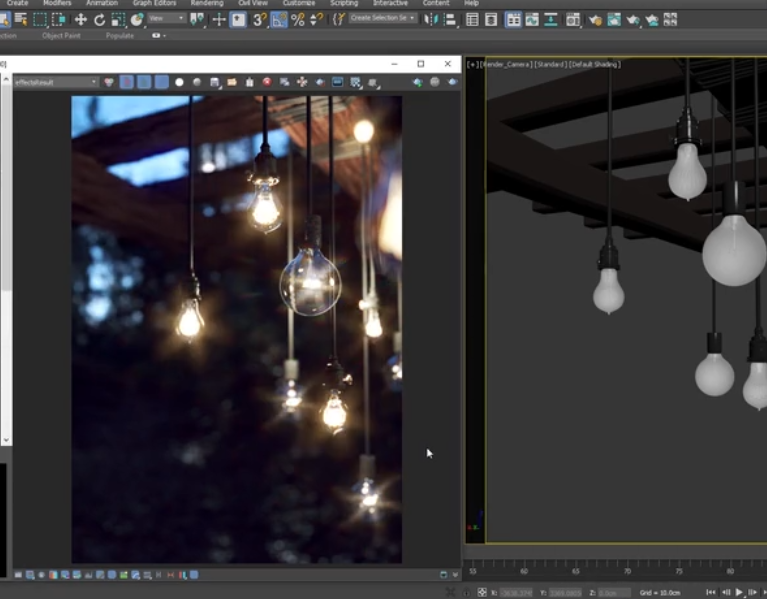Click the Play Animation button
767x599 pixels.
739,592
